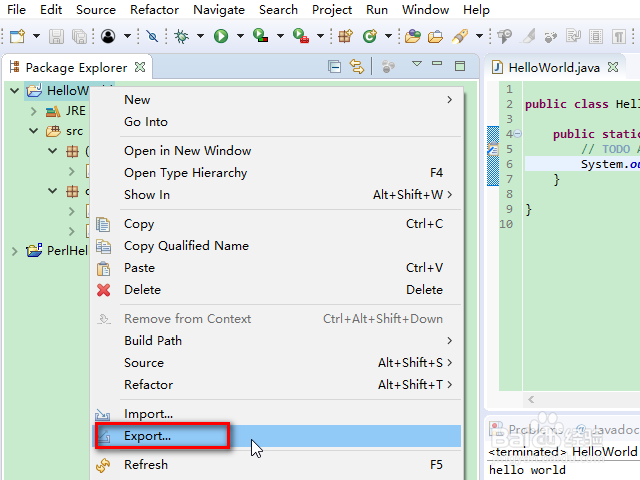Collapse the HelloWorld project node
Screen dimensions: 640x480
click(x=15, y=91)
